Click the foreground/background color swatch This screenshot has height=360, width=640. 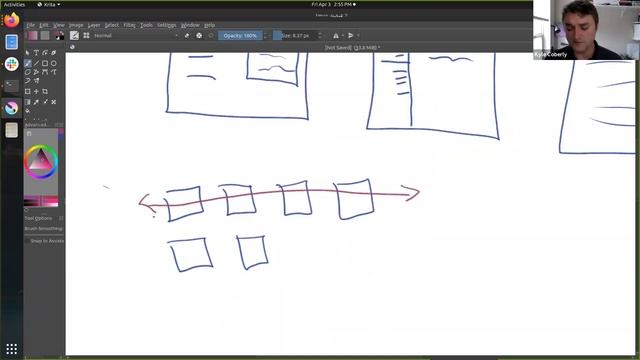point(59,36)
